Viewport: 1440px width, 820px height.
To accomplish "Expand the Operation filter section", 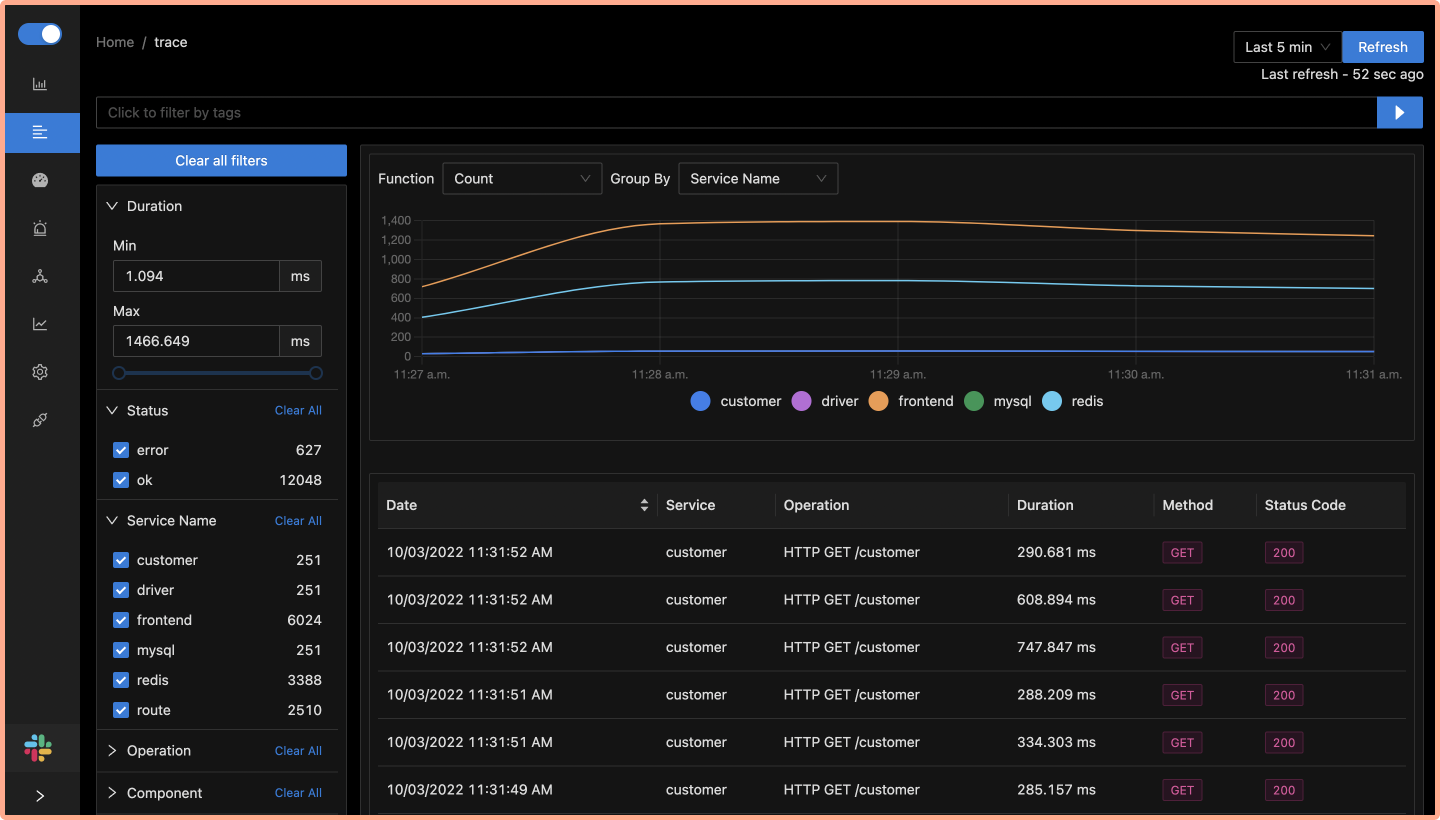I will tap(158, 751).
